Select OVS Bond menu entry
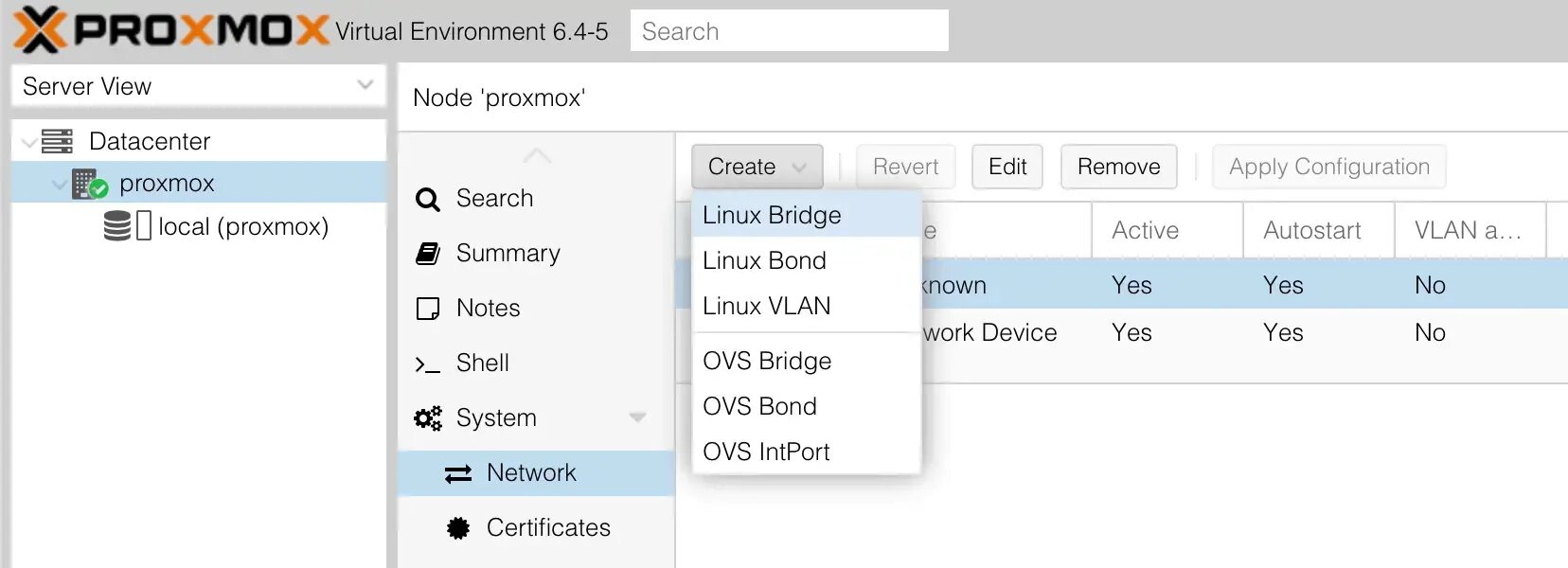The height and width of the screenshot is (568, 1568). (759, 406)
